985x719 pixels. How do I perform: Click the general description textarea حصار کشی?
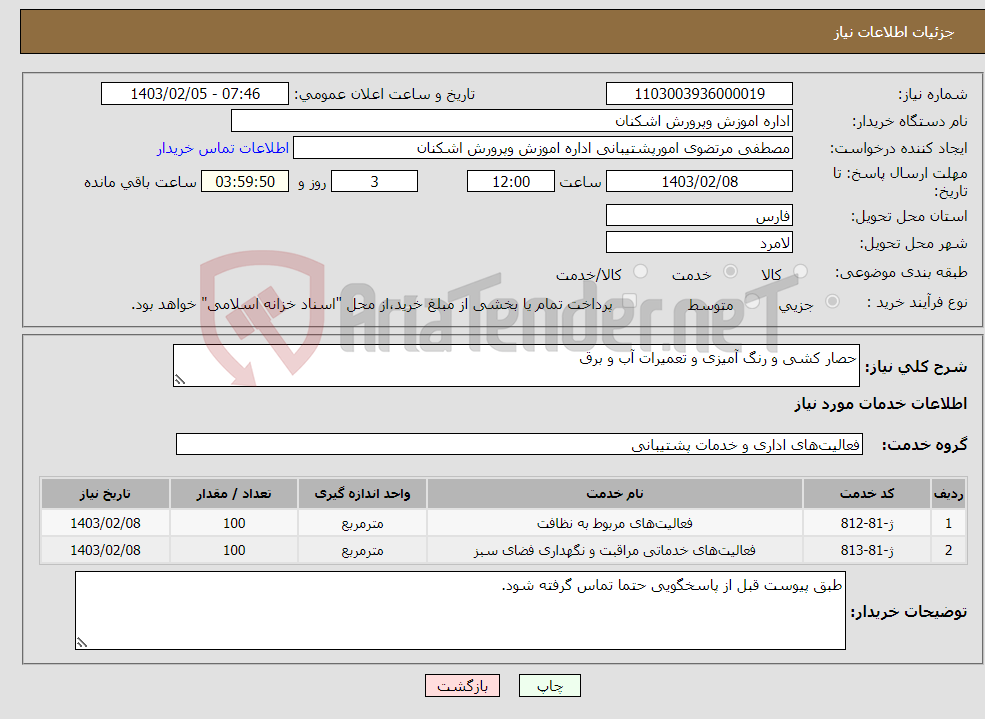click(516, 365)
